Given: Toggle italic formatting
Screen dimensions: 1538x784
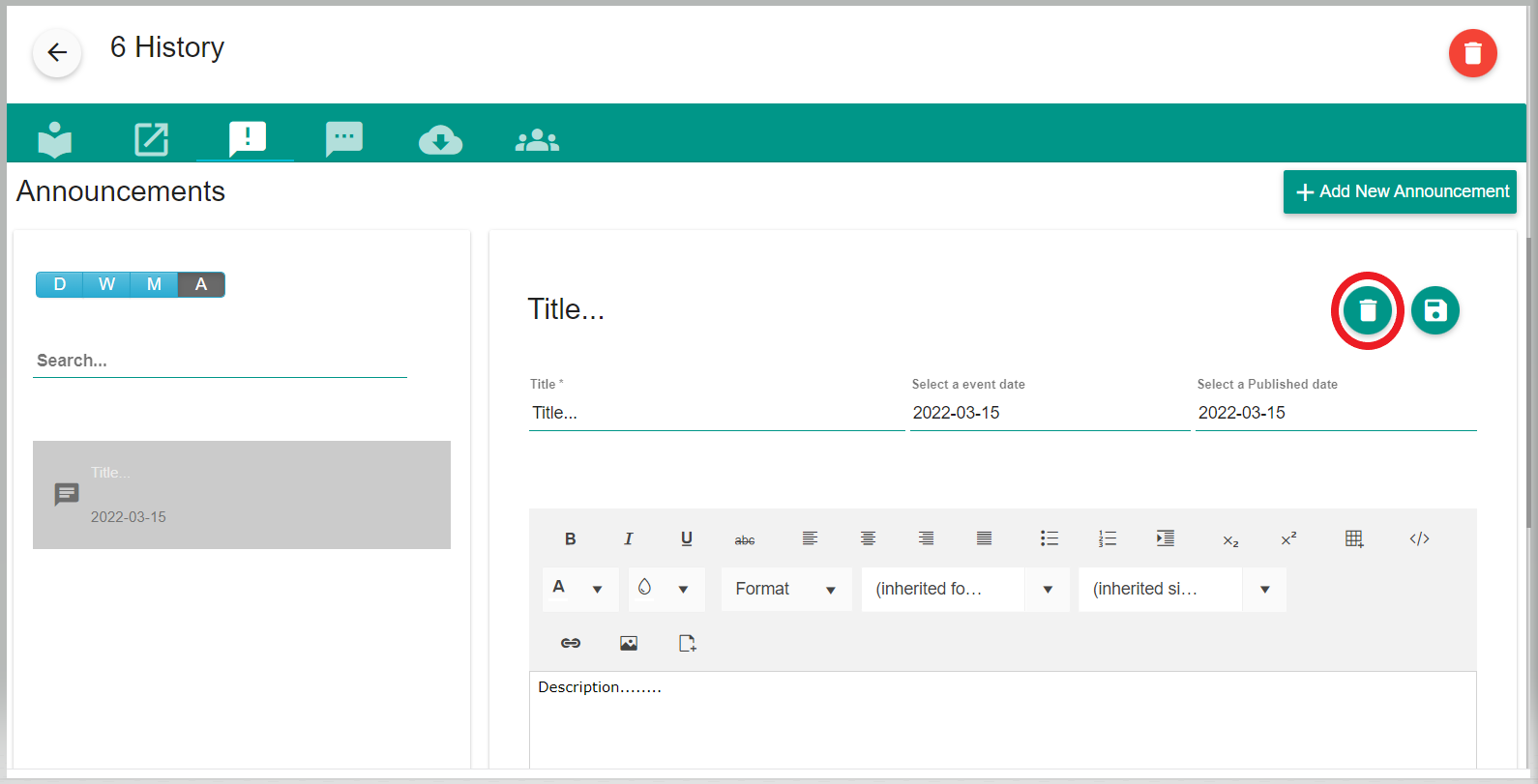Looking at the screenshot, I should pyautogui.click(x=629, y=539).
